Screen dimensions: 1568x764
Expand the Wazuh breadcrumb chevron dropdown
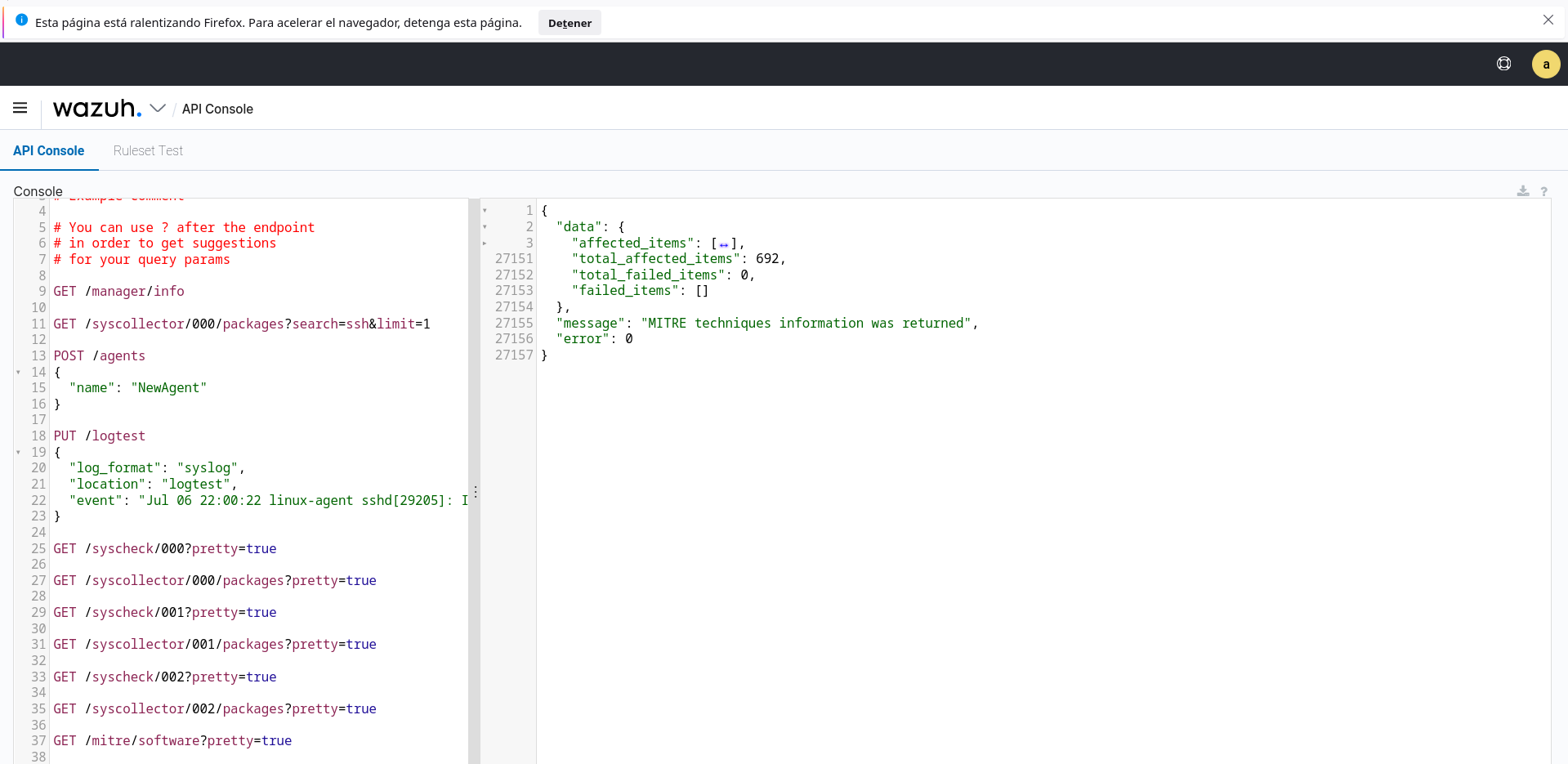(158, 108)
